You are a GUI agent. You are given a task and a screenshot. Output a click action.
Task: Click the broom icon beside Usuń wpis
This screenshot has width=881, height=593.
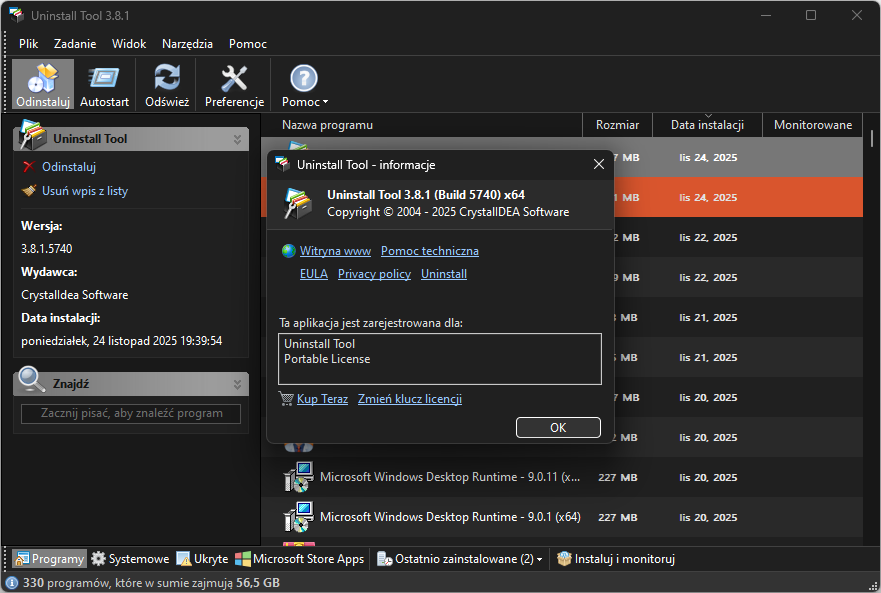29,191
